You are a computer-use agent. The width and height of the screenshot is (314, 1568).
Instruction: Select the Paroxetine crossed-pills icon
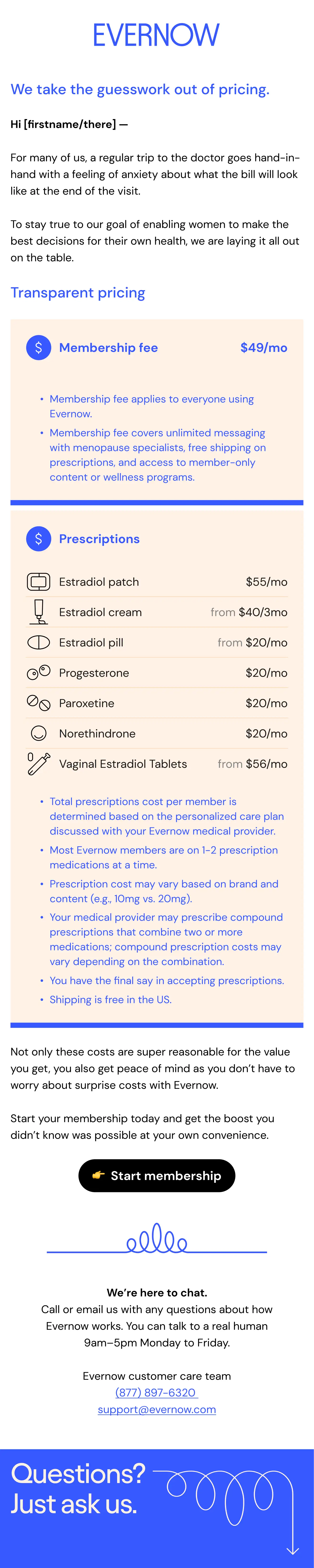pos(39,703)
